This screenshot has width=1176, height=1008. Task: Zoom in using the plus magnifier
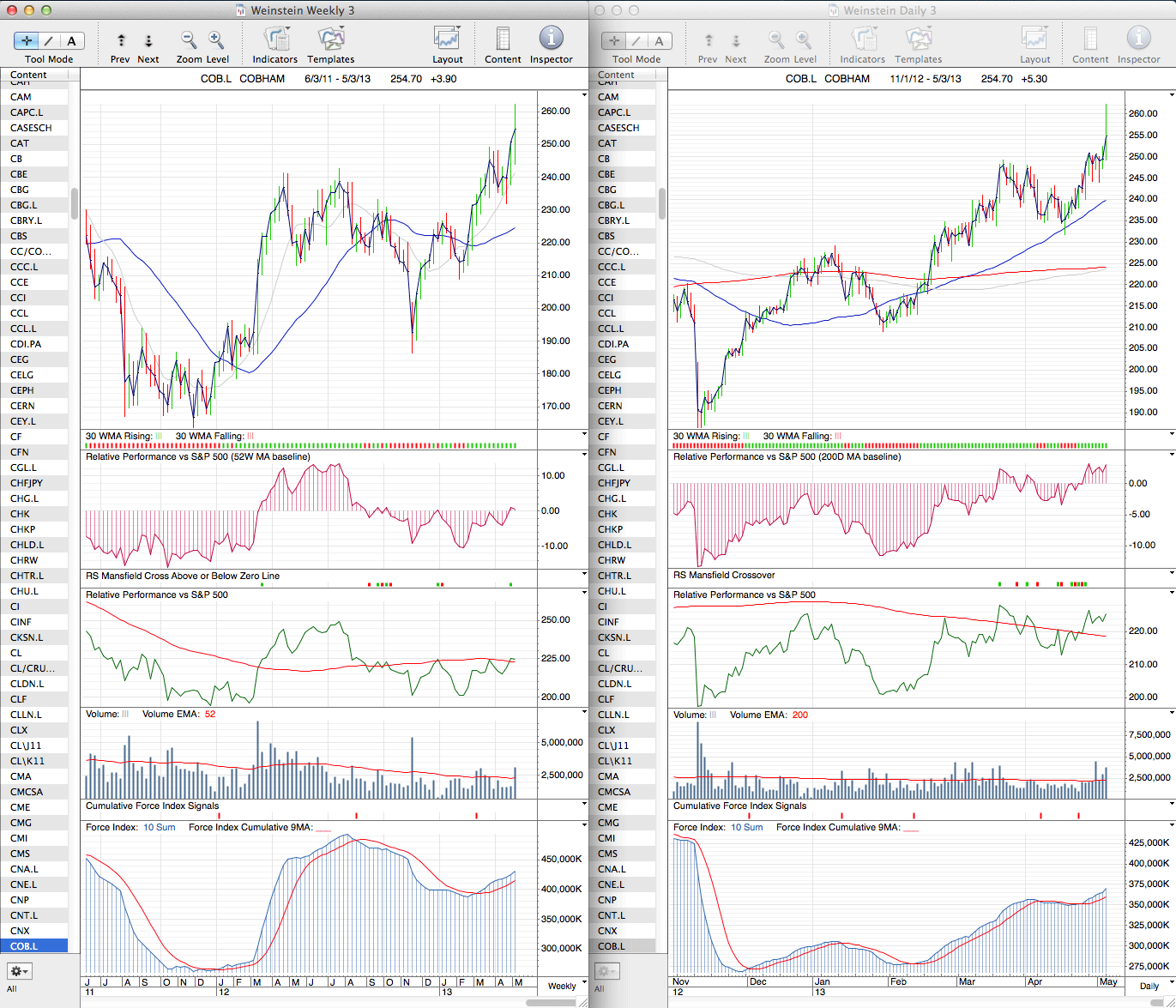[x=216, y=39]
